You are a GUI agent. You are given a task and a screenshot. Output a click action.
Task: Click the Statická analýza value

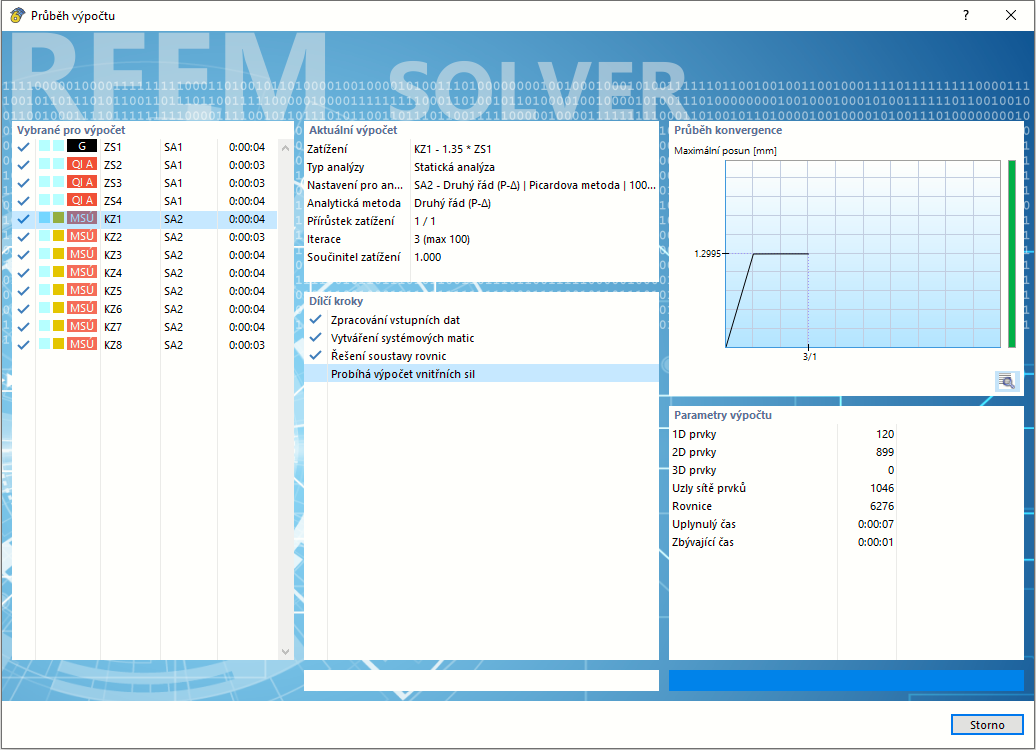tap(455, 167)
